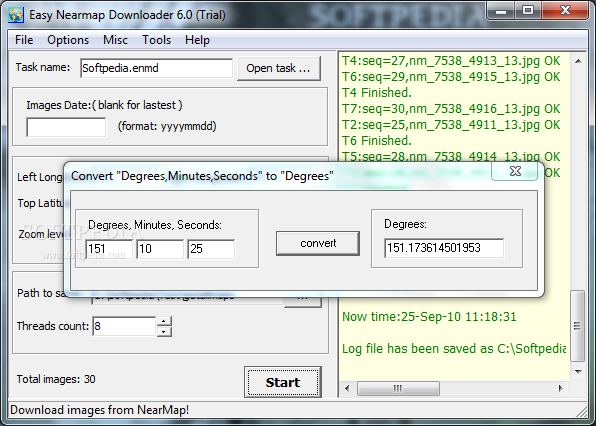The width and height of the screenshot is (596, 426).
Task: Minimize the Easy Nearmap Downloader window
Action: pos(501,11)
